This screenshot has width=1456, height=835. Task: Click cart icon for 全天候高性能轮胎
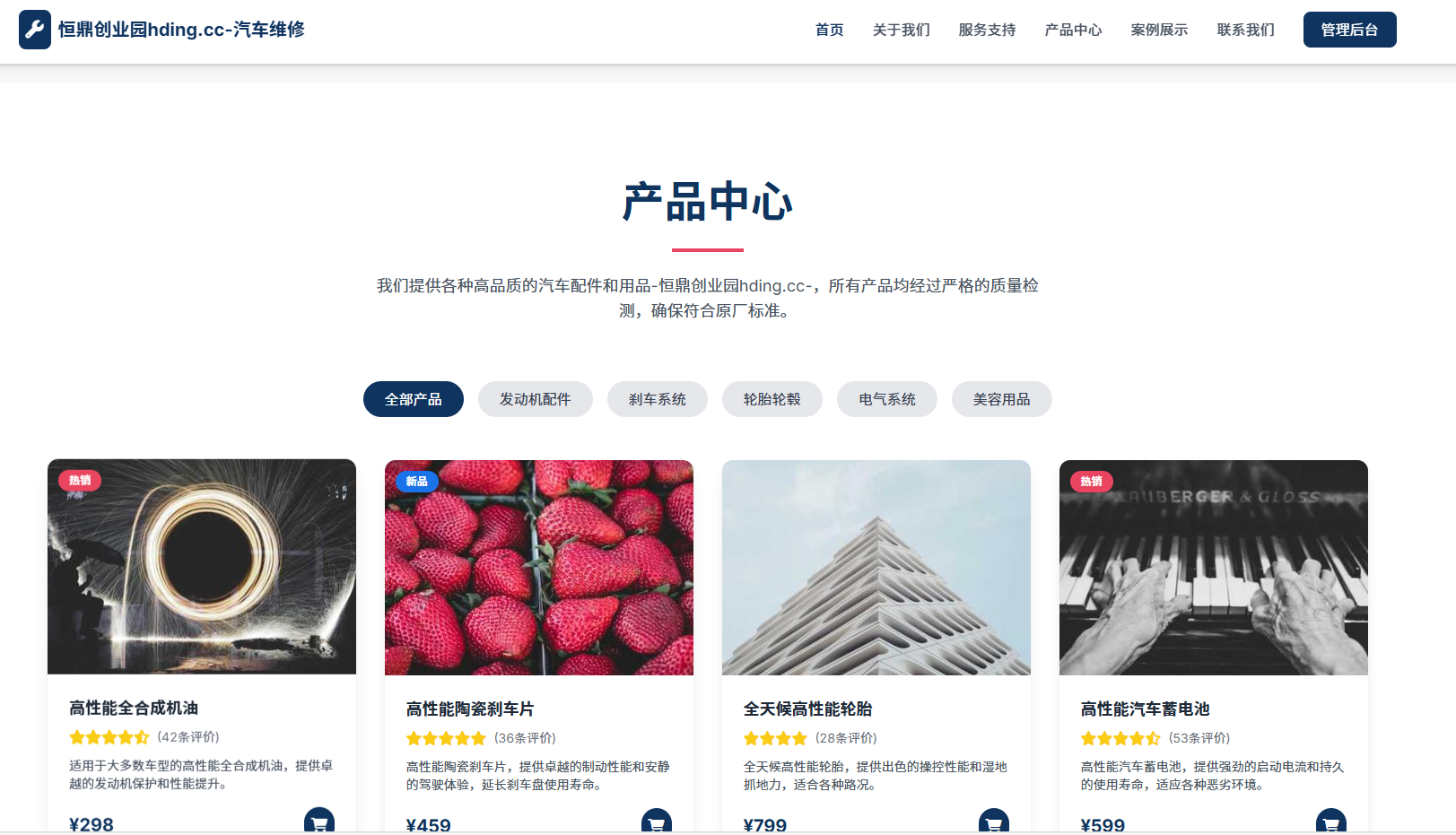[x=994, y=822]
